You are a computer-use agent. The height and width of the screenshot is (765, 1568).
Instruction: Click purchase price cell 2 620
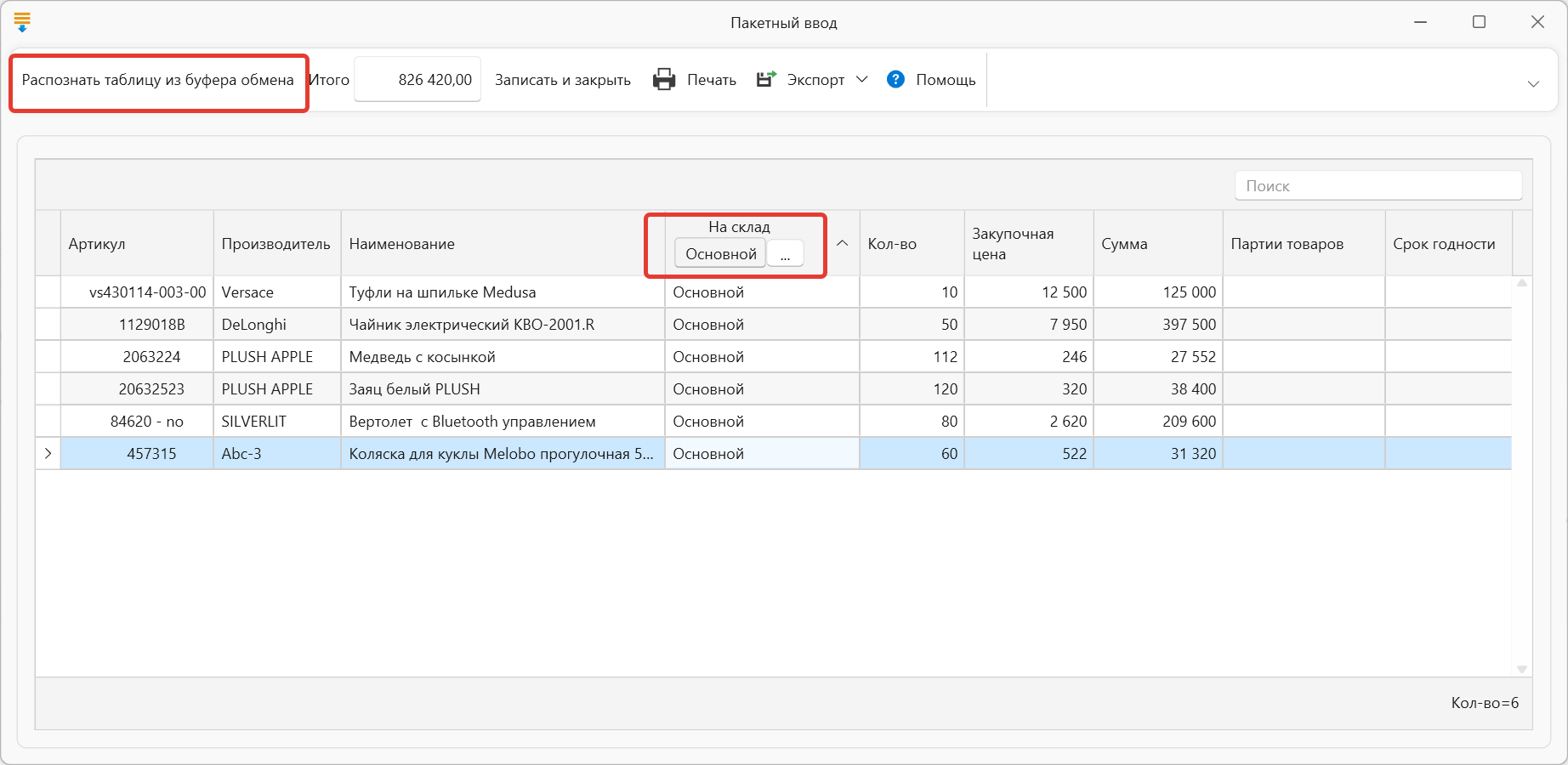1029,421
